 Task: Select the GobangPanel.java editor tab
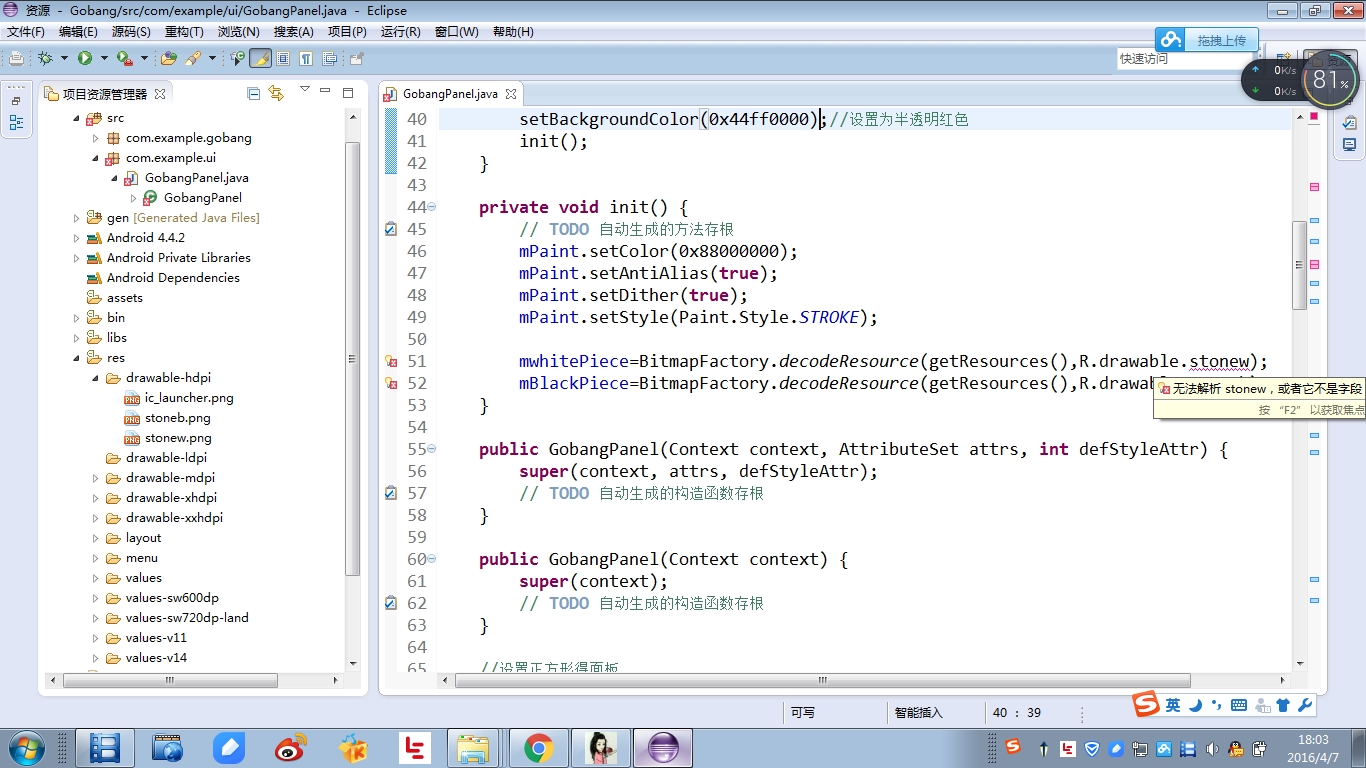coord(450,93)
